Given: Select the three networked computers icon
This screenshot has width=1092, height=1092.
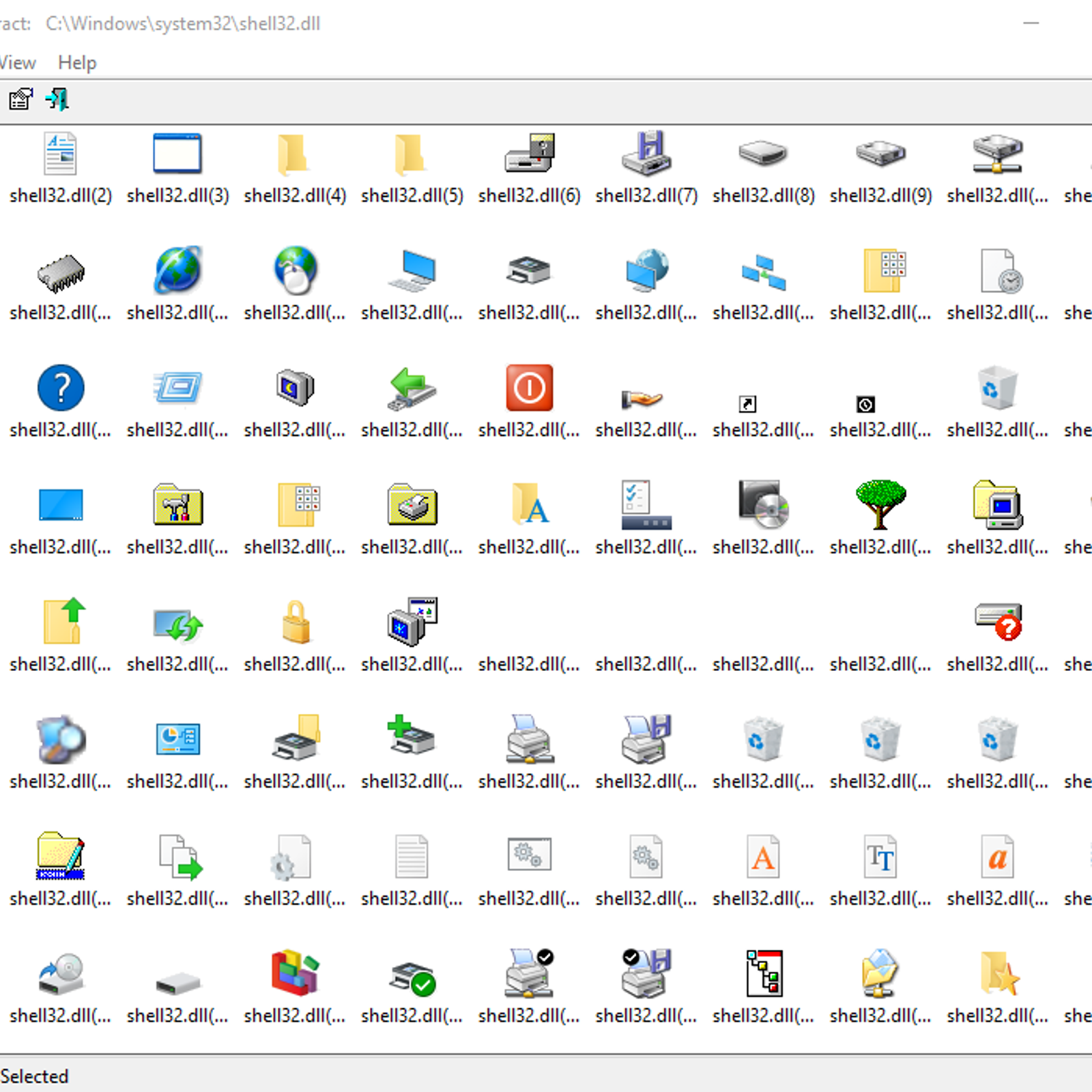Looking at the screenshot, I should click(763, 272).
